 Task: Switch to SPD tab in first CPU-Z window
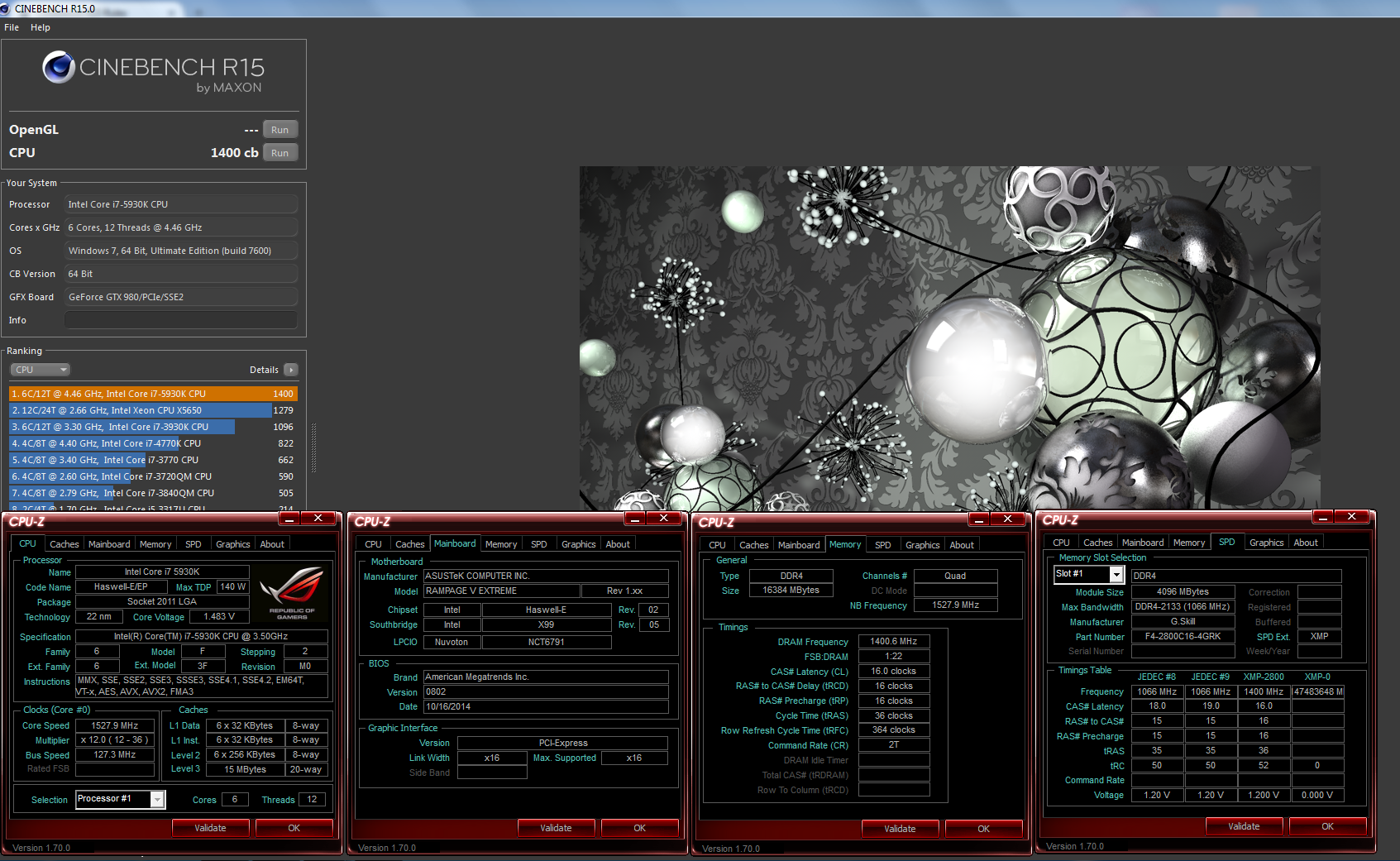(194, 544)
